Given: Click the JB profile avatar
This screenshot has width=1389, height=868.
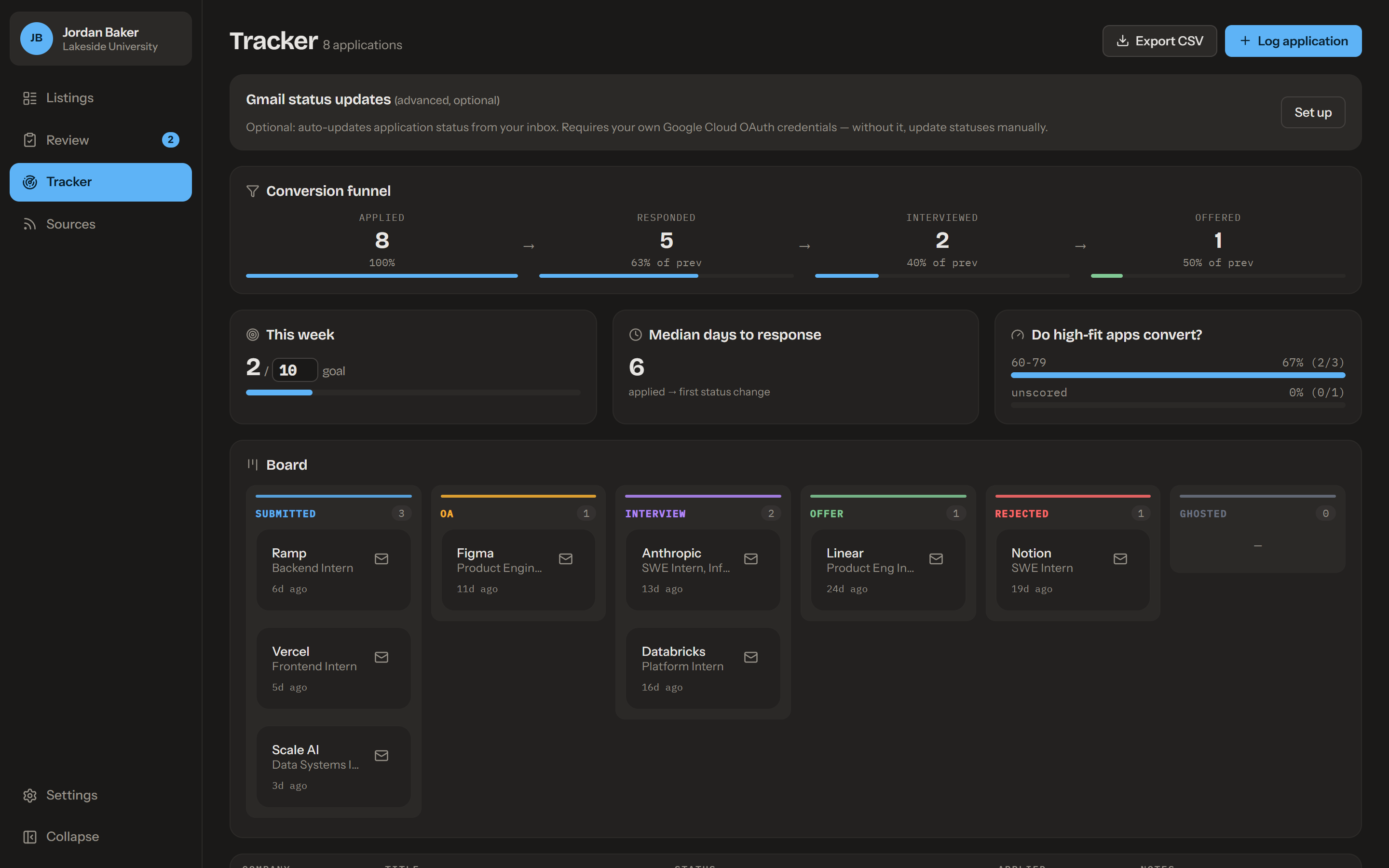Looking at the screenshot, I should click(x=36, y=39).
